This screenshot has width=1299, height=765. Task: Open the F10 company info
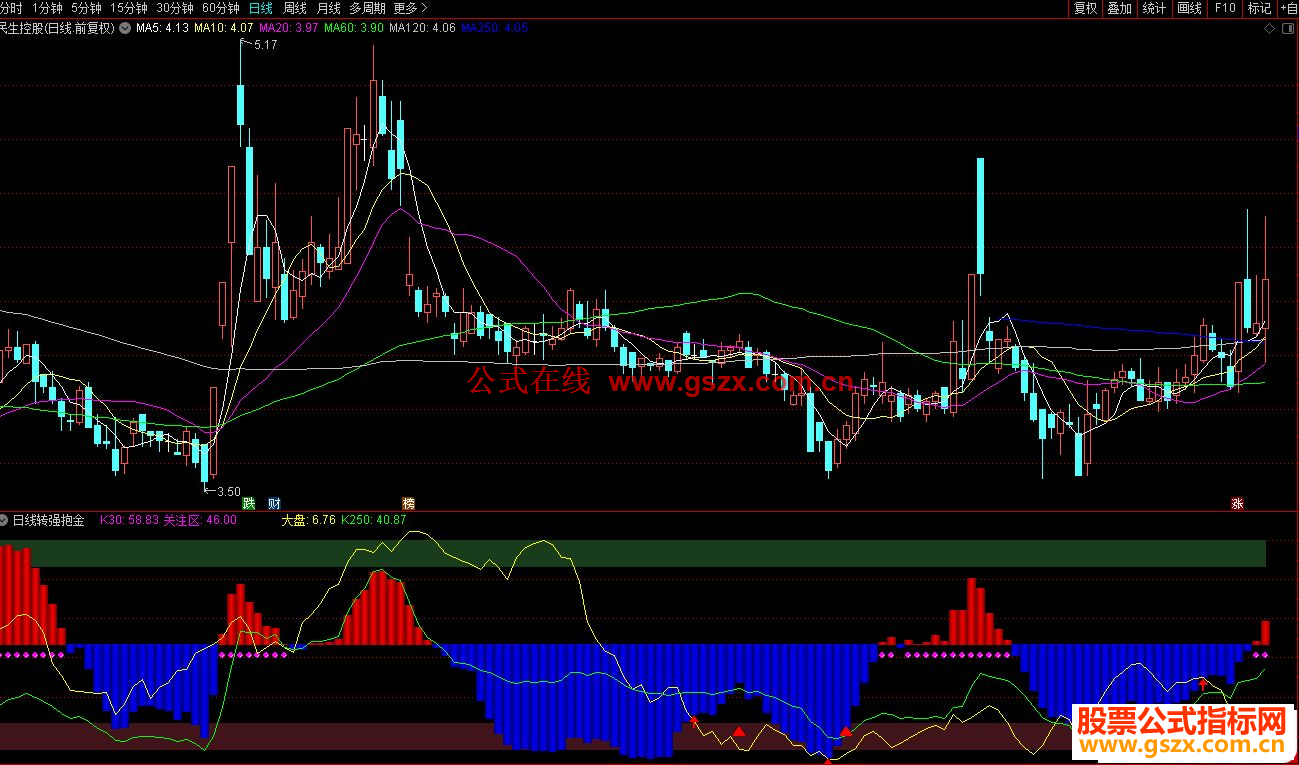coord(1225,8)
